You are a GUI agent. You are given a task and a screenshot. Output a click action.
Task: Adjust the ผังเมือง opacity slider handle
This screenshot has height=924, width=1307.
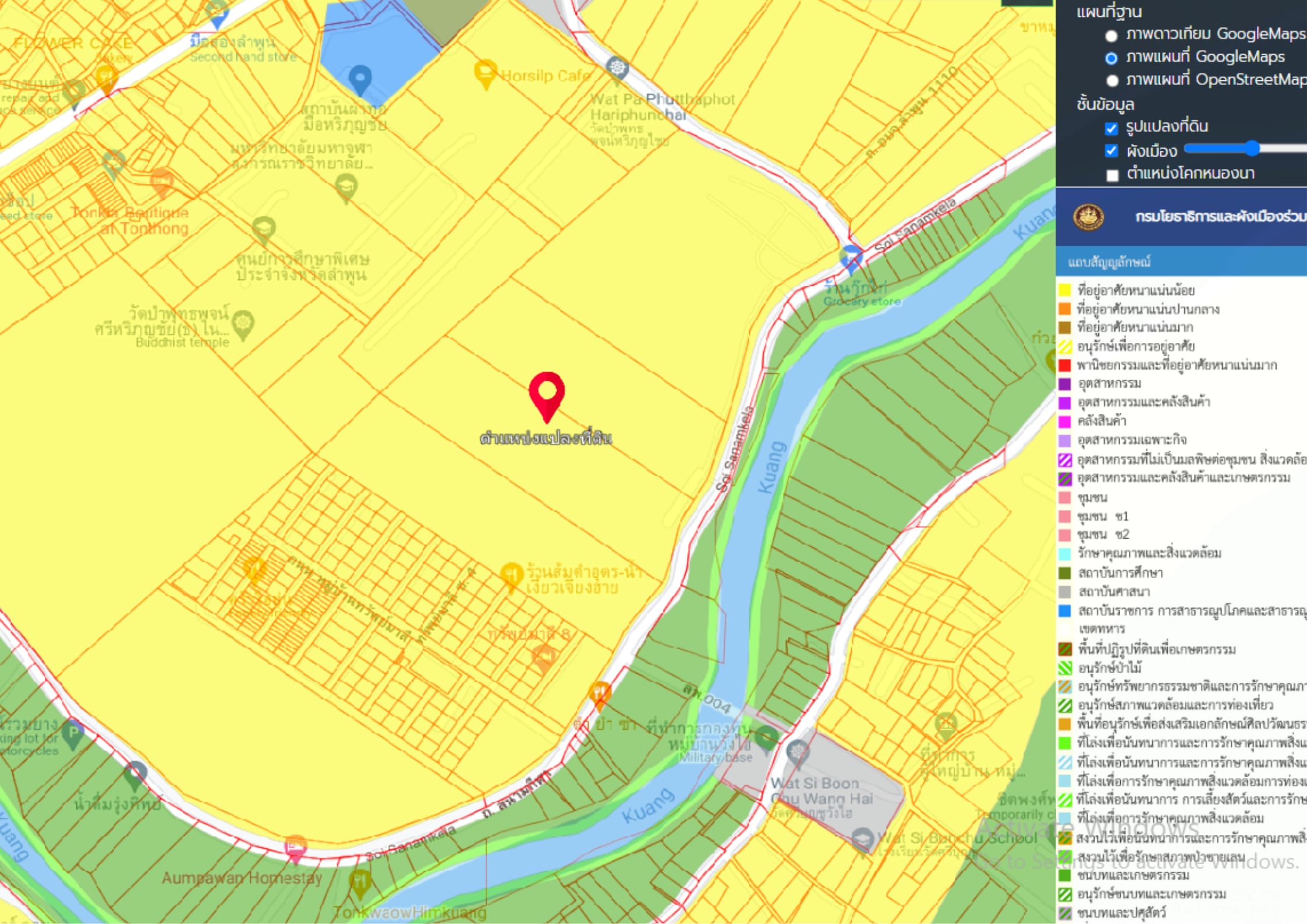[x=1252, y=148]
